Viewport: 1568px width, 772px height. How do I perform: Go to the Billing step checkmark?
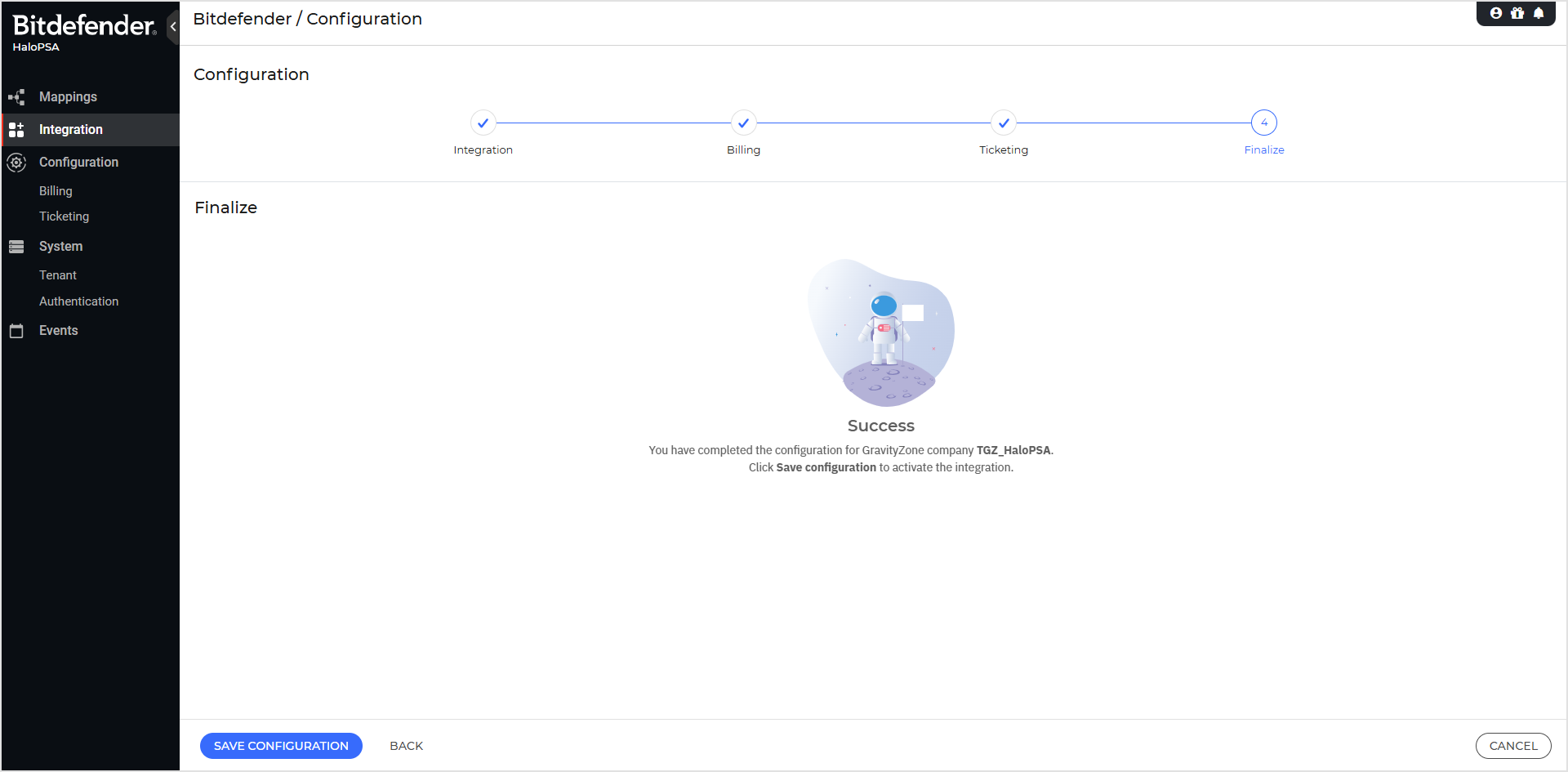click(743, 123)
